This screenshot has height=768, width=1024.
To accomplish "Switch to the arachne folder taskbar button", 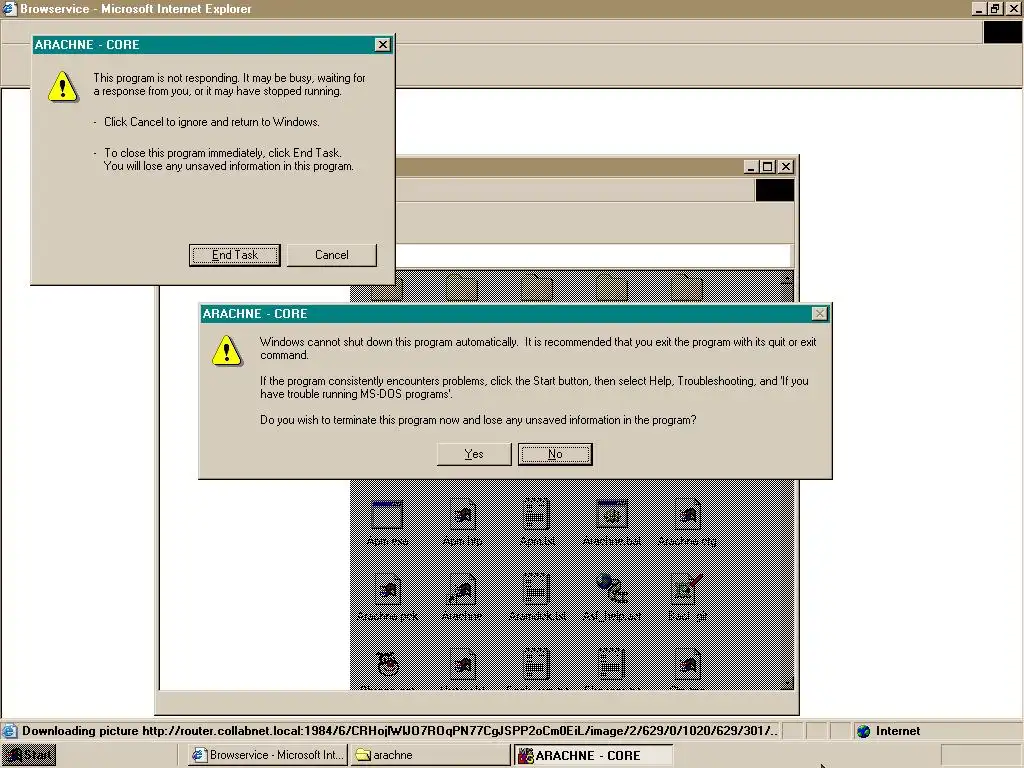I will click(430, 755).
